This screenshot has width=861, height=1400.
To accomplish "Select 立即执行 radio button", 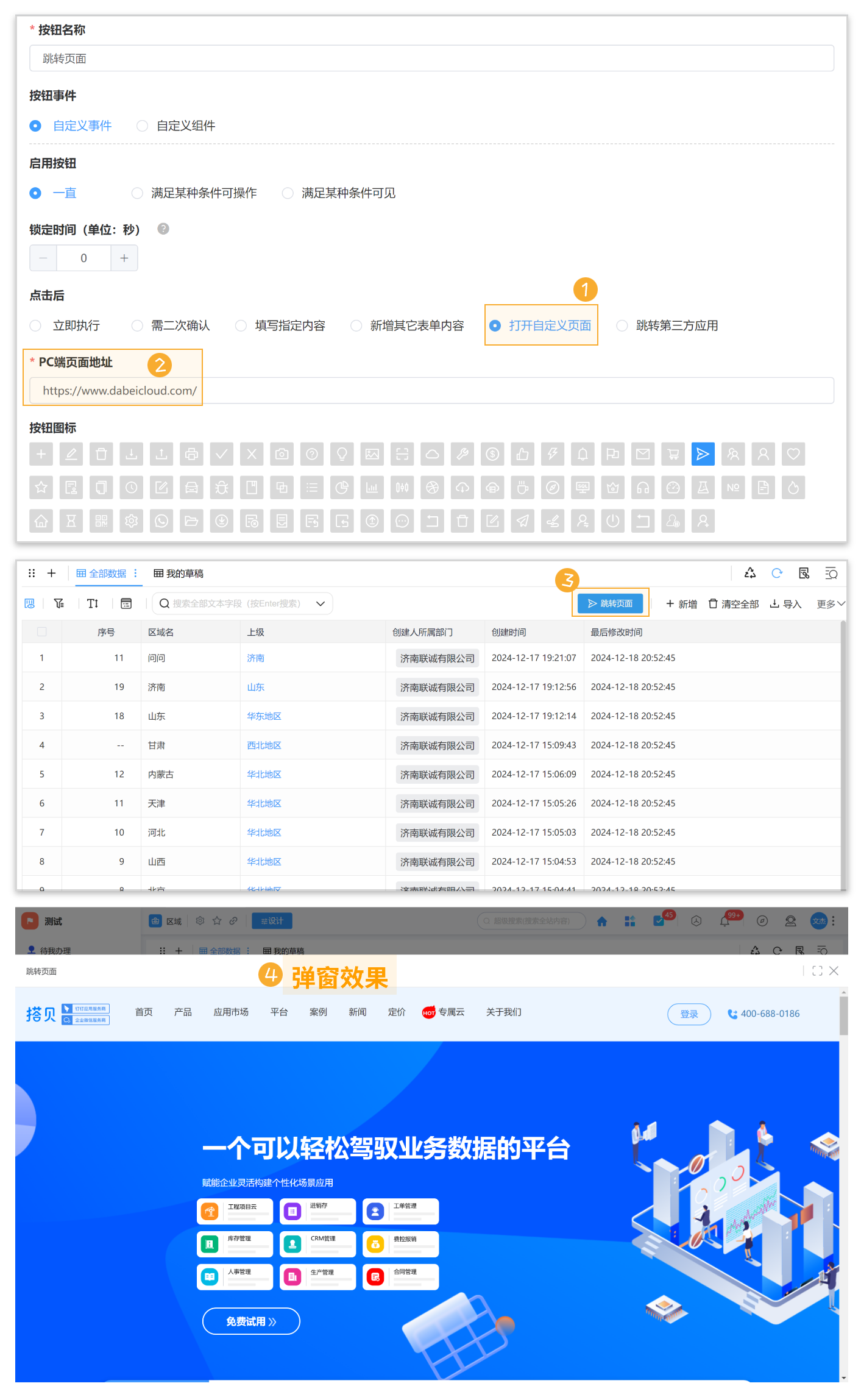I will (x=35, y=325).
